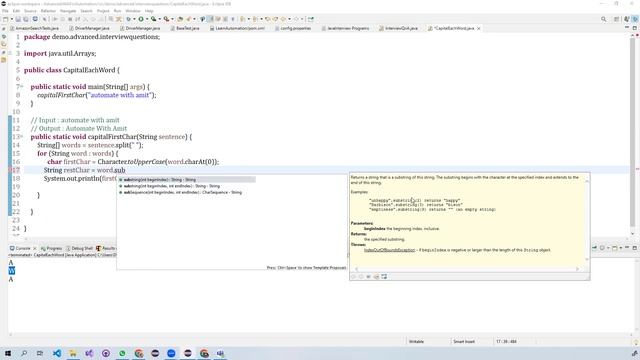
Task: Click the New file toolbar icon
Action: coord(5,19)
